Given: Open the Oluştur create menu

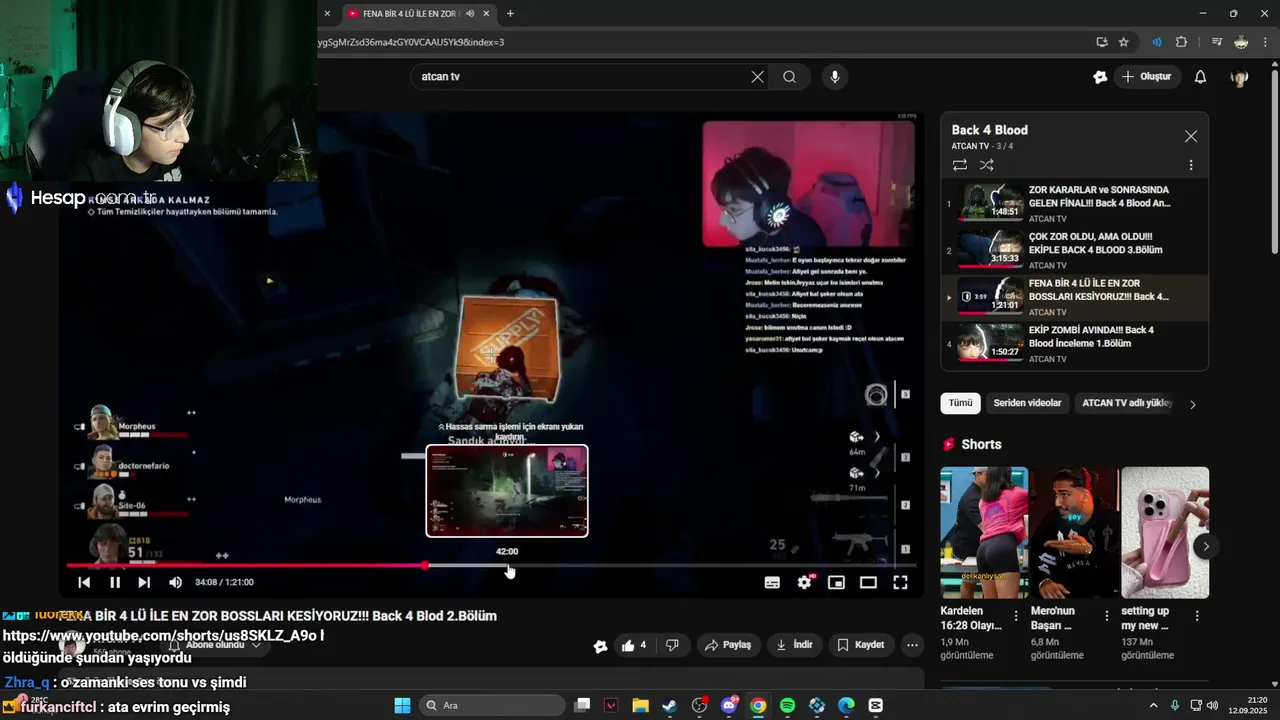Looking at the screenshot, I should 1148,77.
